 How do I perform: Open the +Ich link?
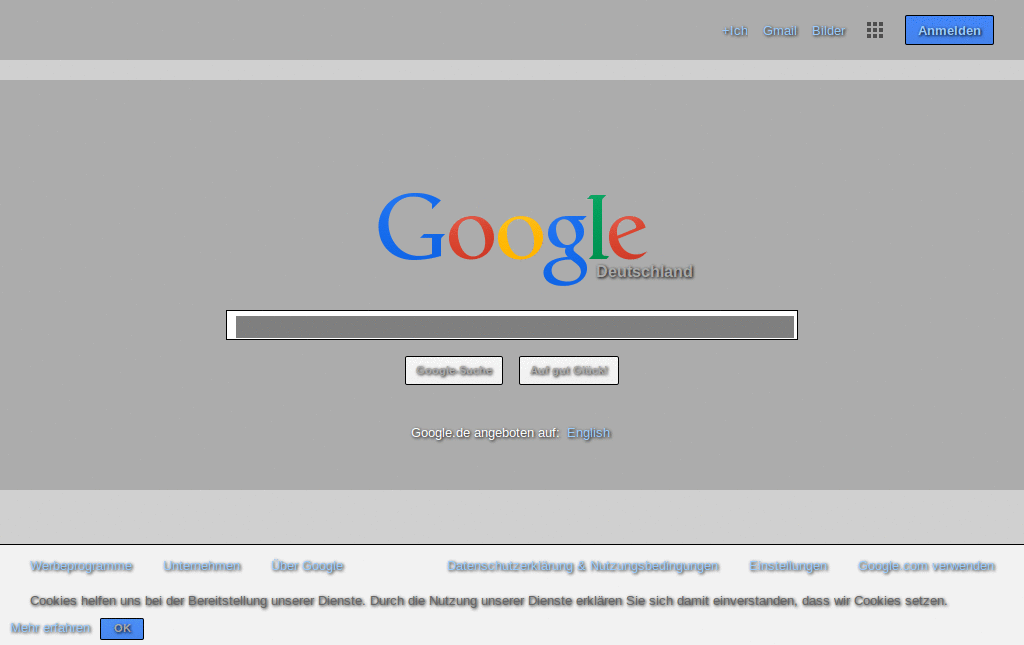(734, 31)
